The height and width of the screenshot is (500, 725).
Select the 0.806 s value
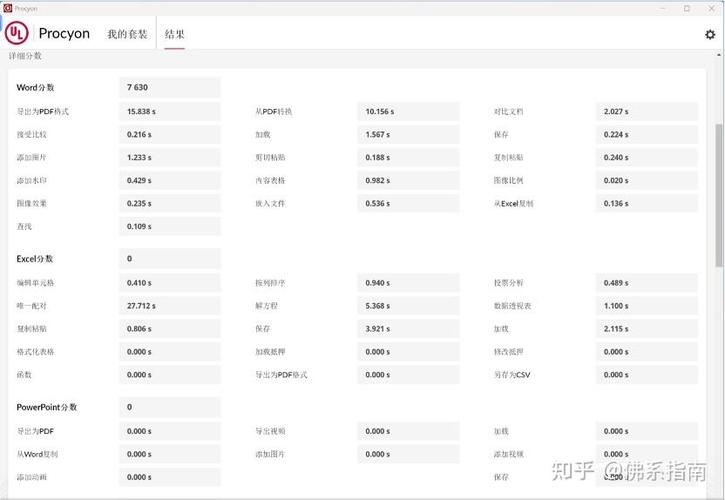170,329
